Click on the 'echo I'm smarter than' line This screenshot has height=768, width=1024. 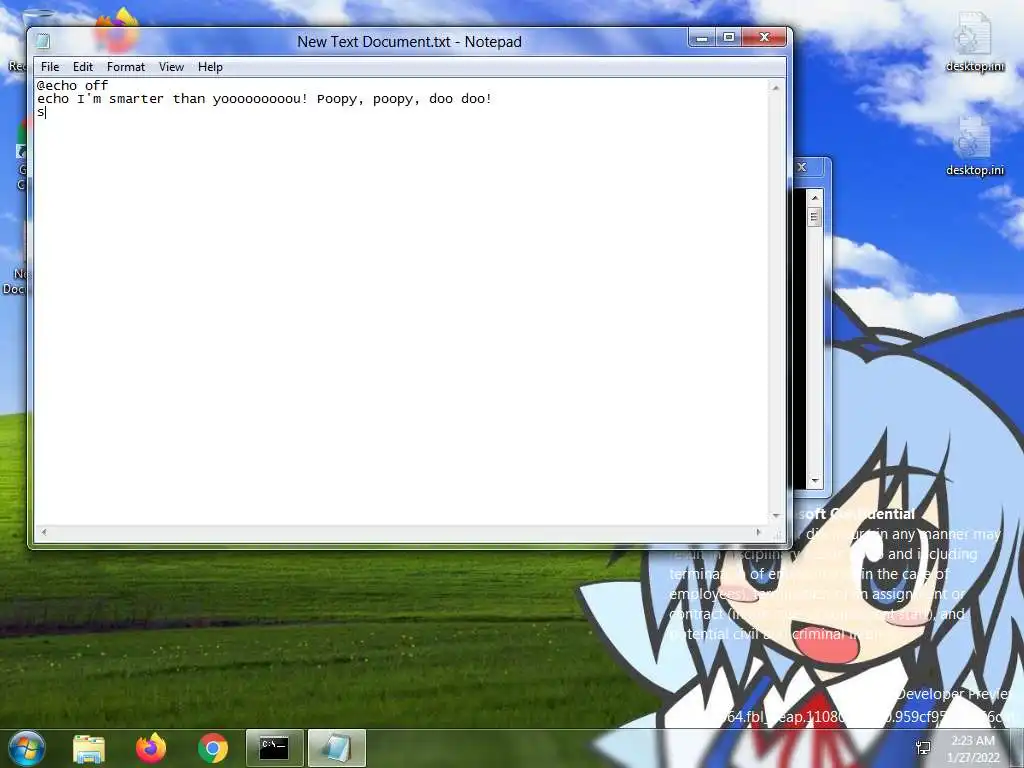point(264,99)
